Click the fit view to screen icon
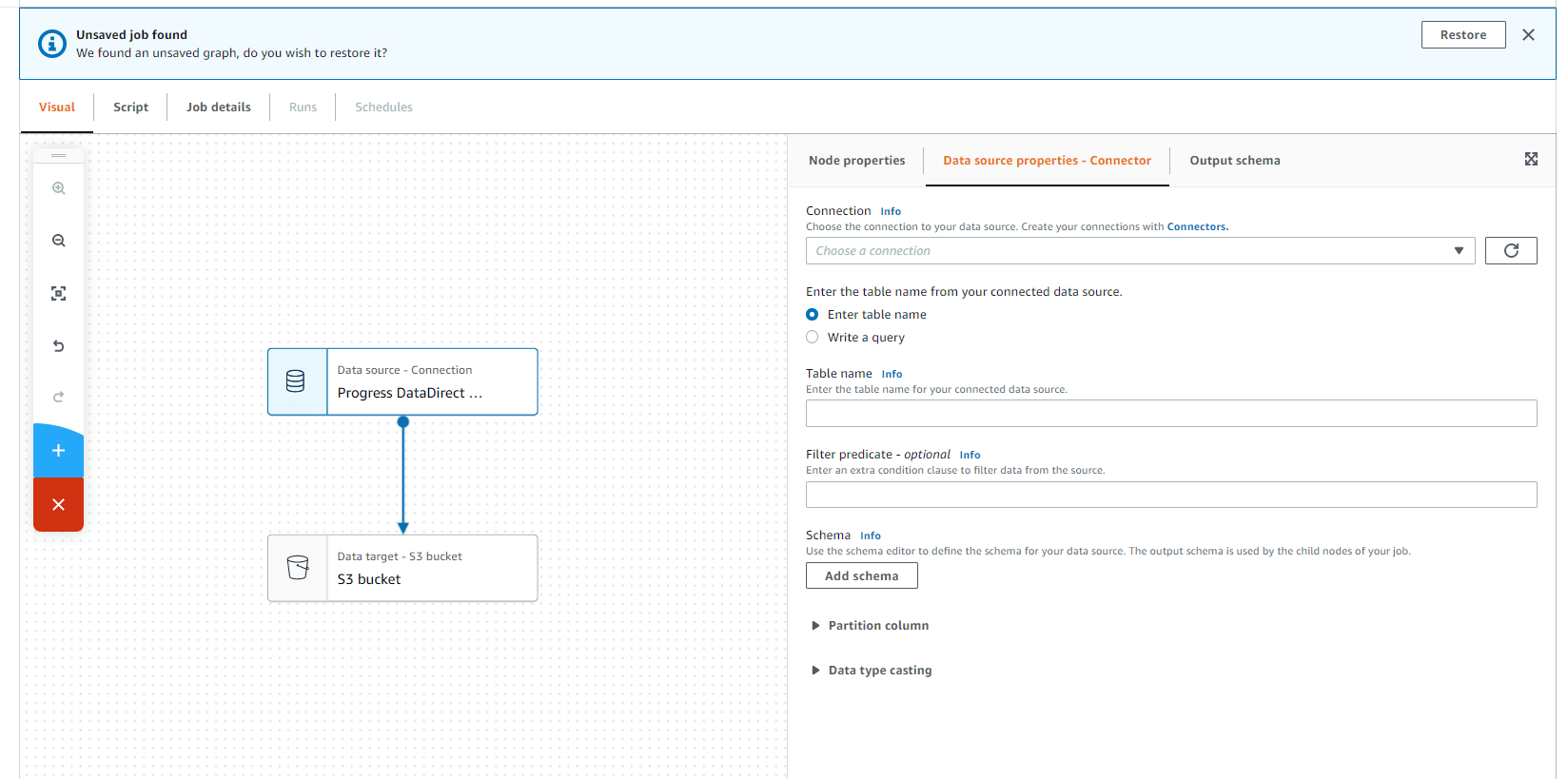Image resolution: width=1568 pixels, height=779 pixels. click(x=58, y=294)
